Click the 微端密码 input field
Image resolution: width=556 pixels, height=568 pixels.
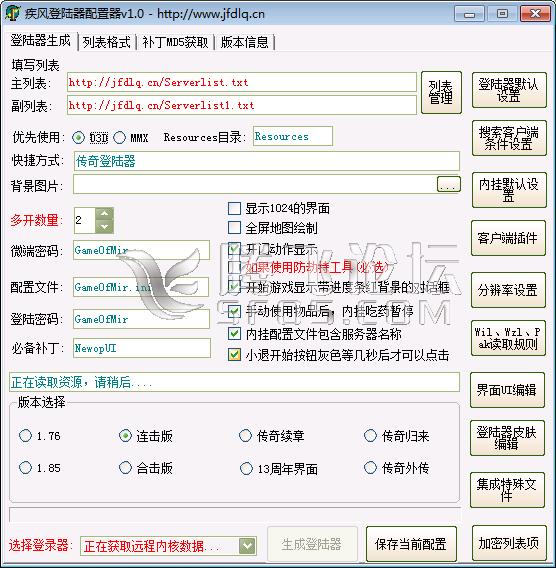141,250
